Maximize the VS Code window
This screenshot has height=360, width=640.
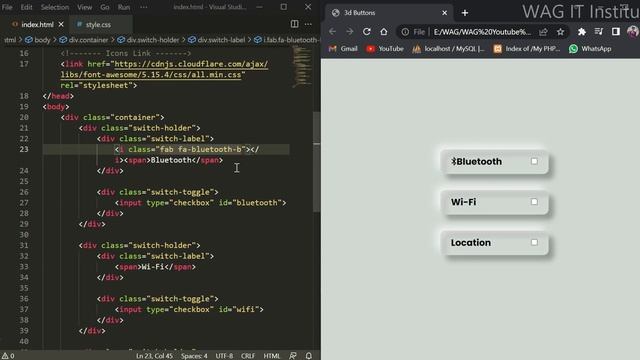284,7
